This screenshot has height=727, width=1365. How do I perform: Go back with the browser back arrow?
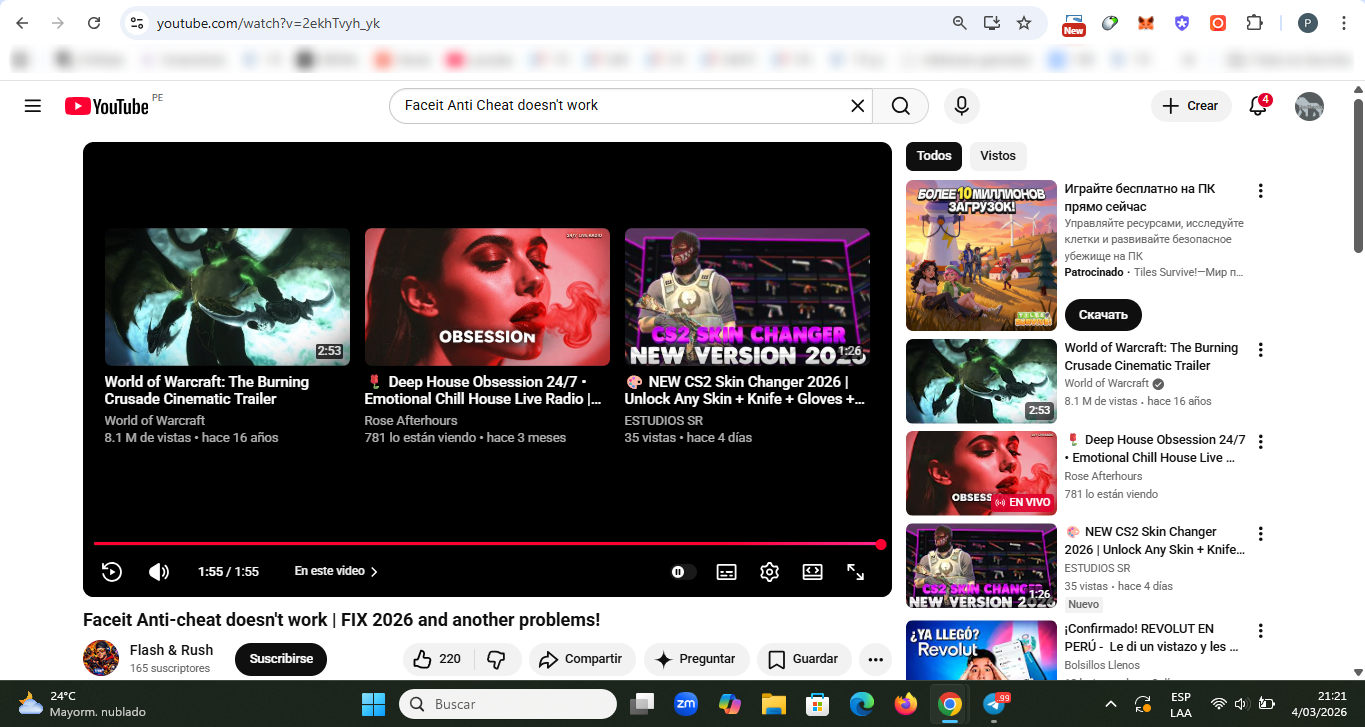tap(22, 23)
